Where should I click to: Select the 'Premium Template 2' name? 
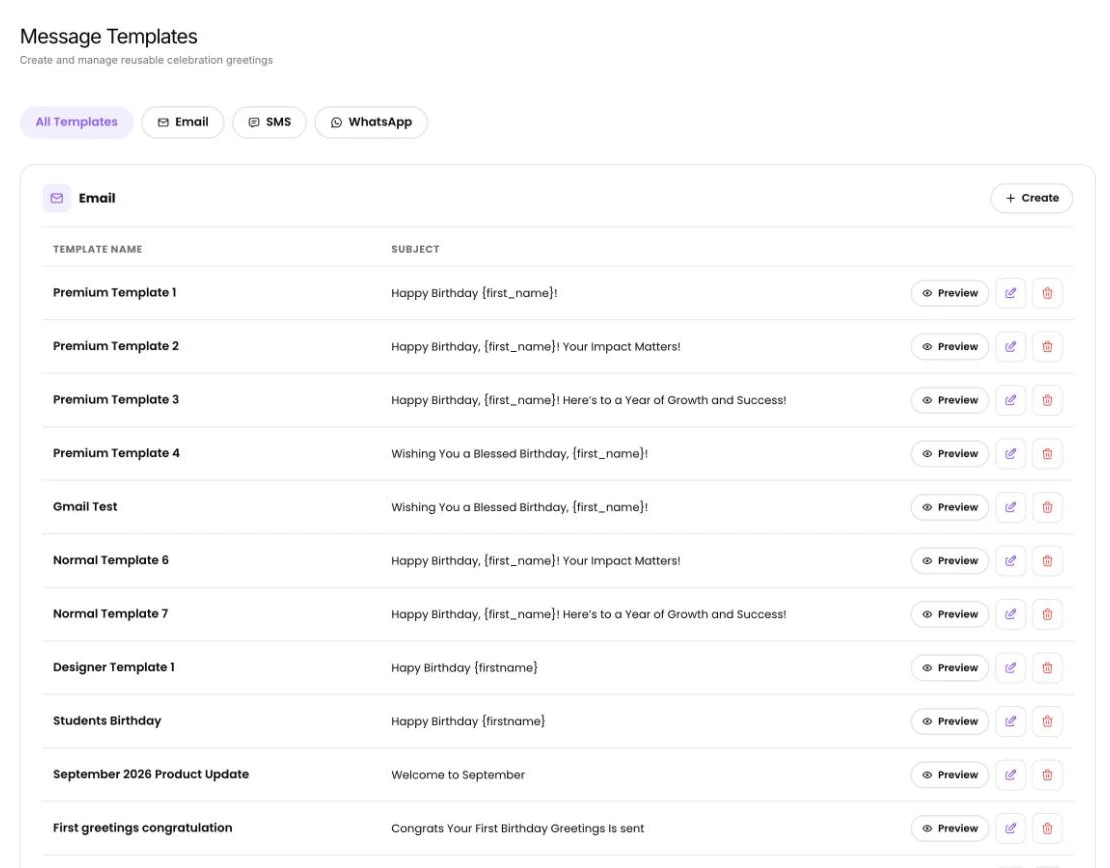pos(116,346)
